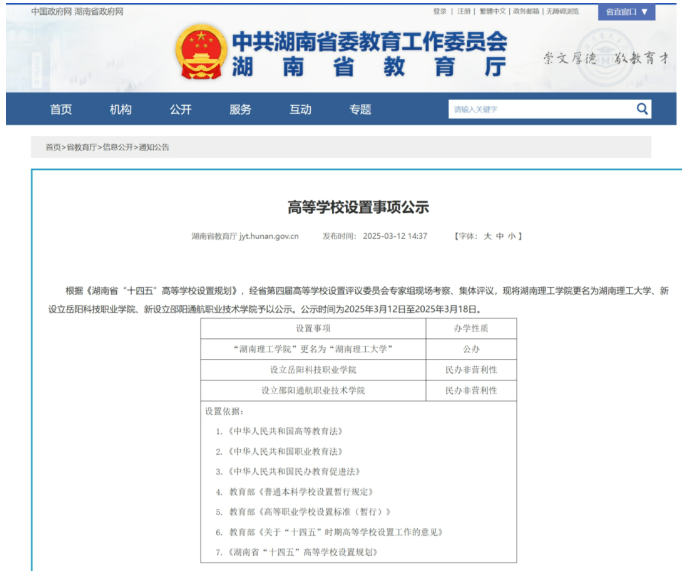
Task: Select the 公开 navigation item
Action: (x=180, y=109)
